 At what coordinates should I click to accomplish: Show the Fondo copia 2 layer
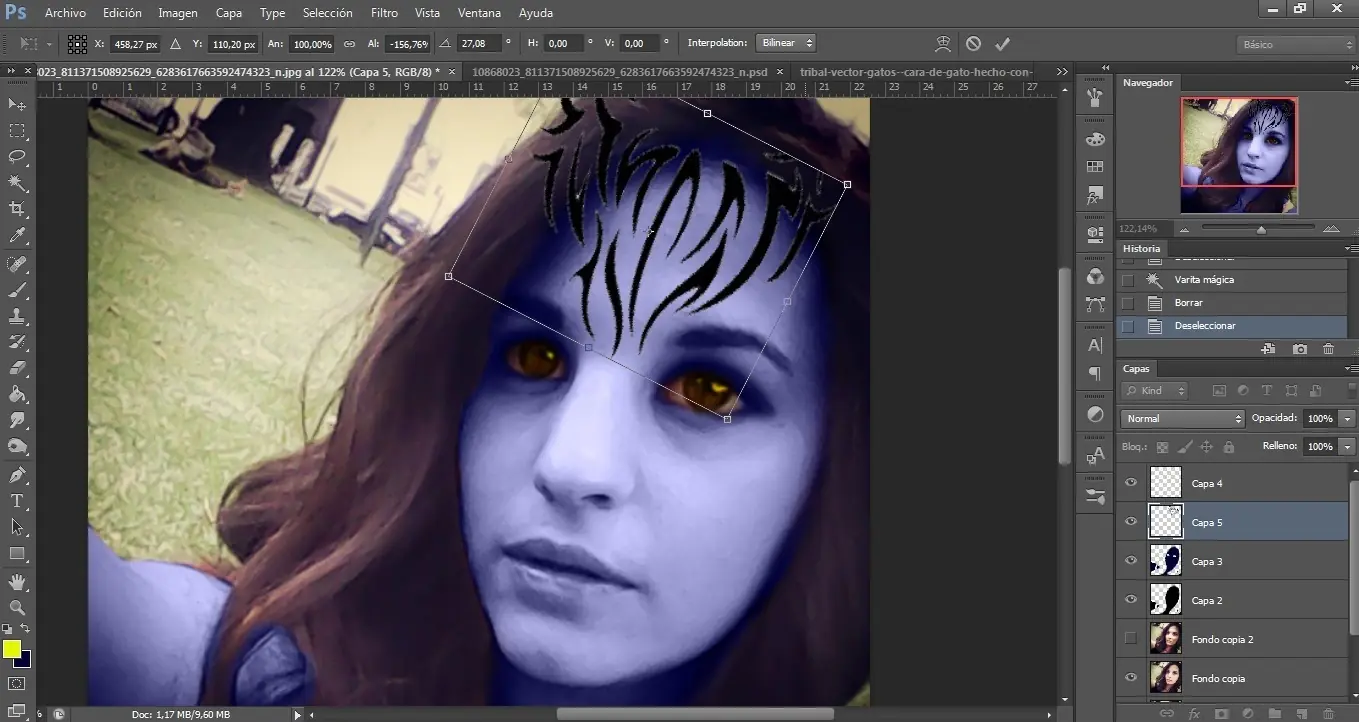[x=1131, y=639]
